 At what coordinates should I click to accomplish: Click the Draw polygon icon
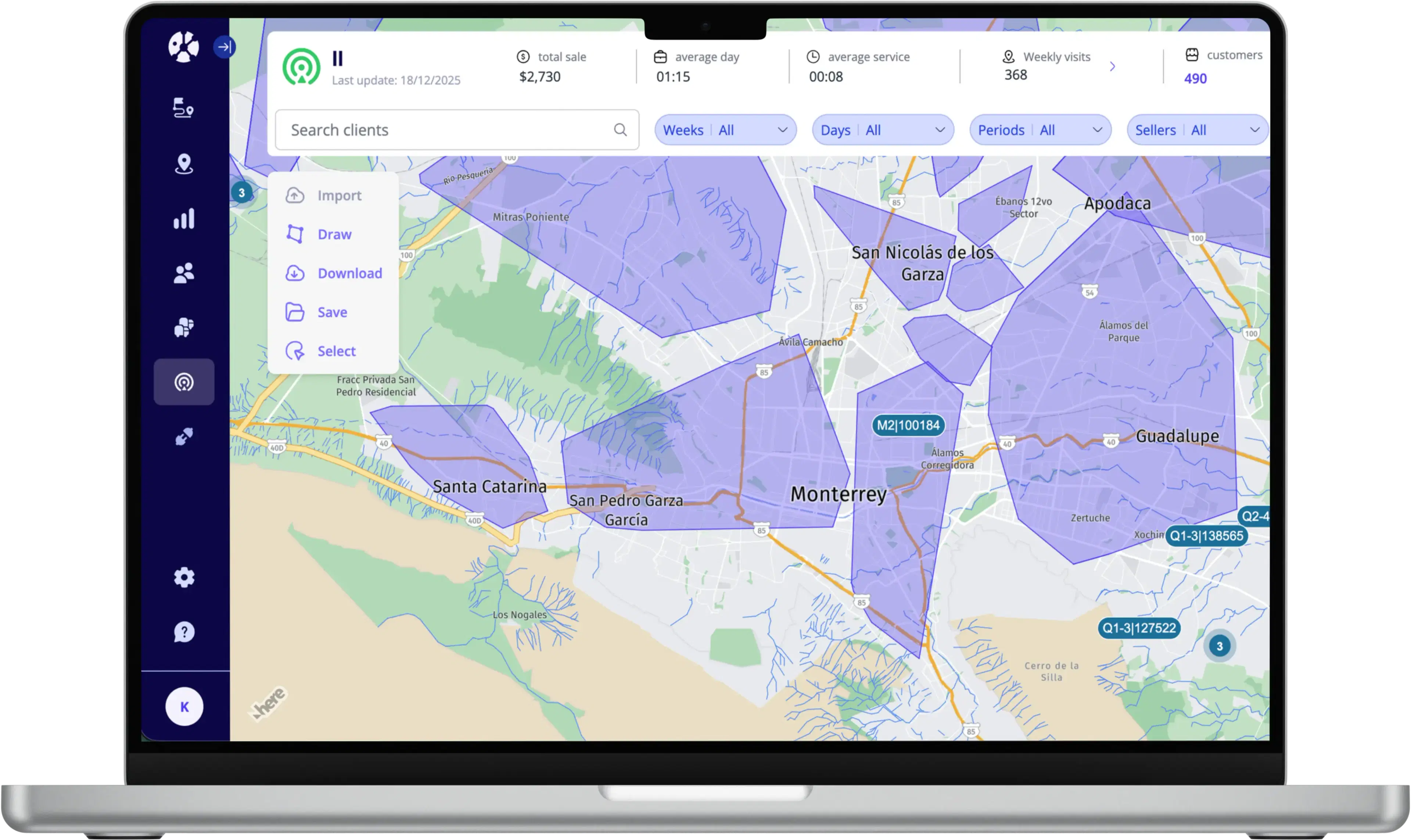coord(295,234)
